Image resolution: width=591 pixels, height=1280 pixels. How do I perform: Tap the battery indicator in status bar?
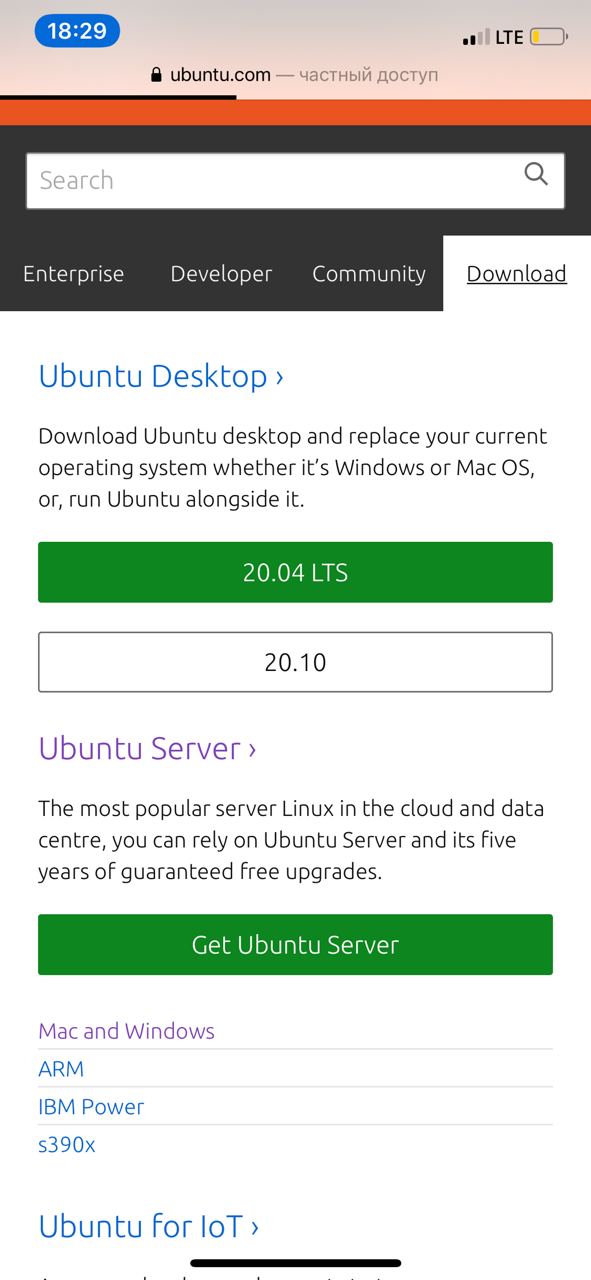548,37
